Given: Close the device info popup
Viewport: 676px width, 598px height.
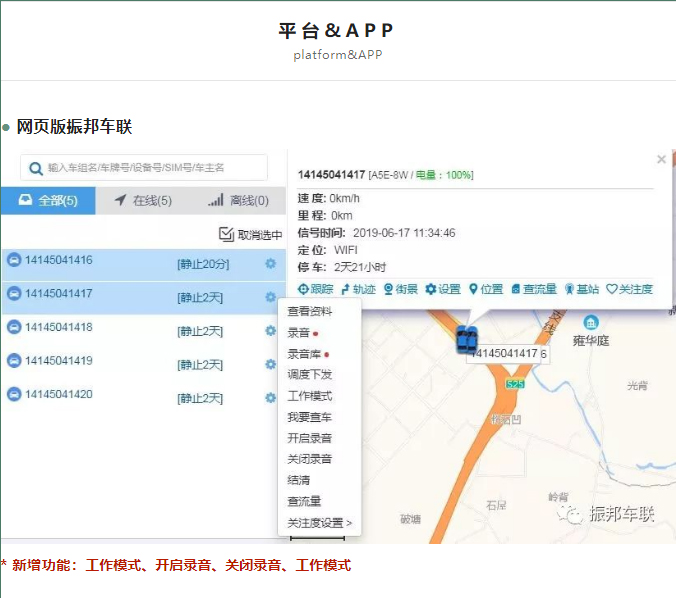Looking at the screenshot, I should [x=661, y=159].
